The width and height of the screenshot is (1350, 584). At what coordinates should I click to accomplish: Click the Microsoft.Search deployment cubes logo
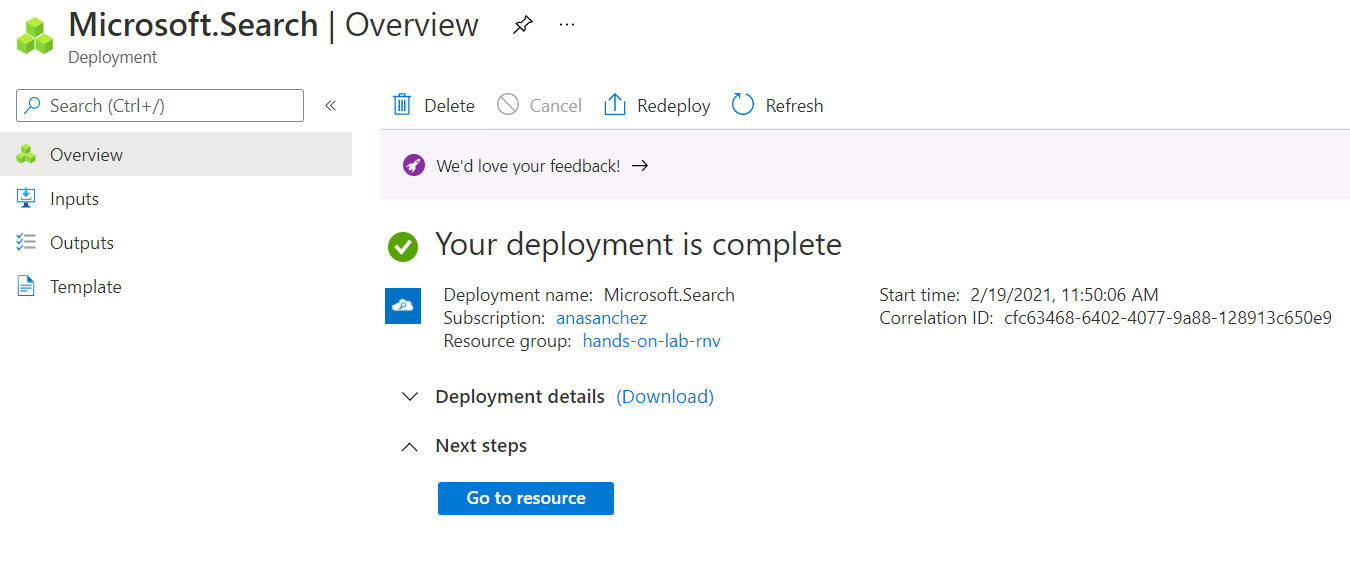pyautogui.click(x=35, y=36)
